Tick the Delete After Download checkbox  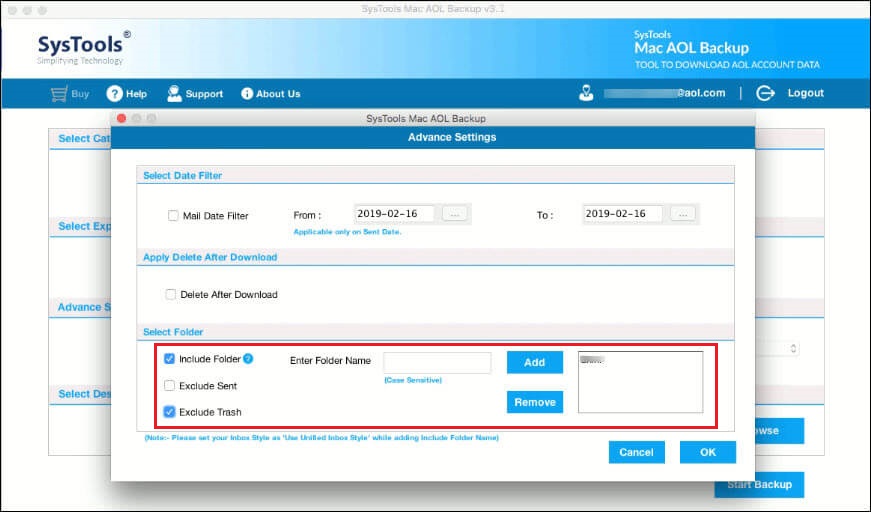(171, 294)
